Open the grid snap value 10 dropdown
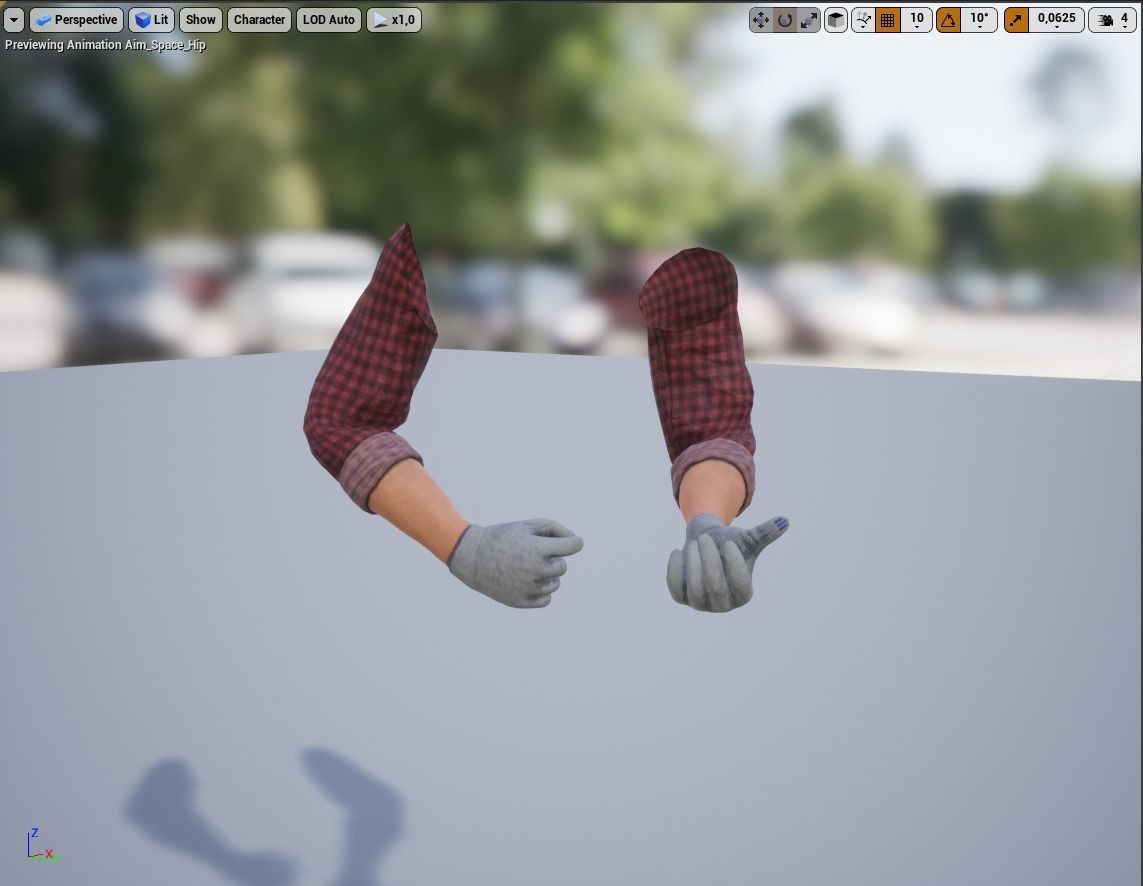 (916, 20)
